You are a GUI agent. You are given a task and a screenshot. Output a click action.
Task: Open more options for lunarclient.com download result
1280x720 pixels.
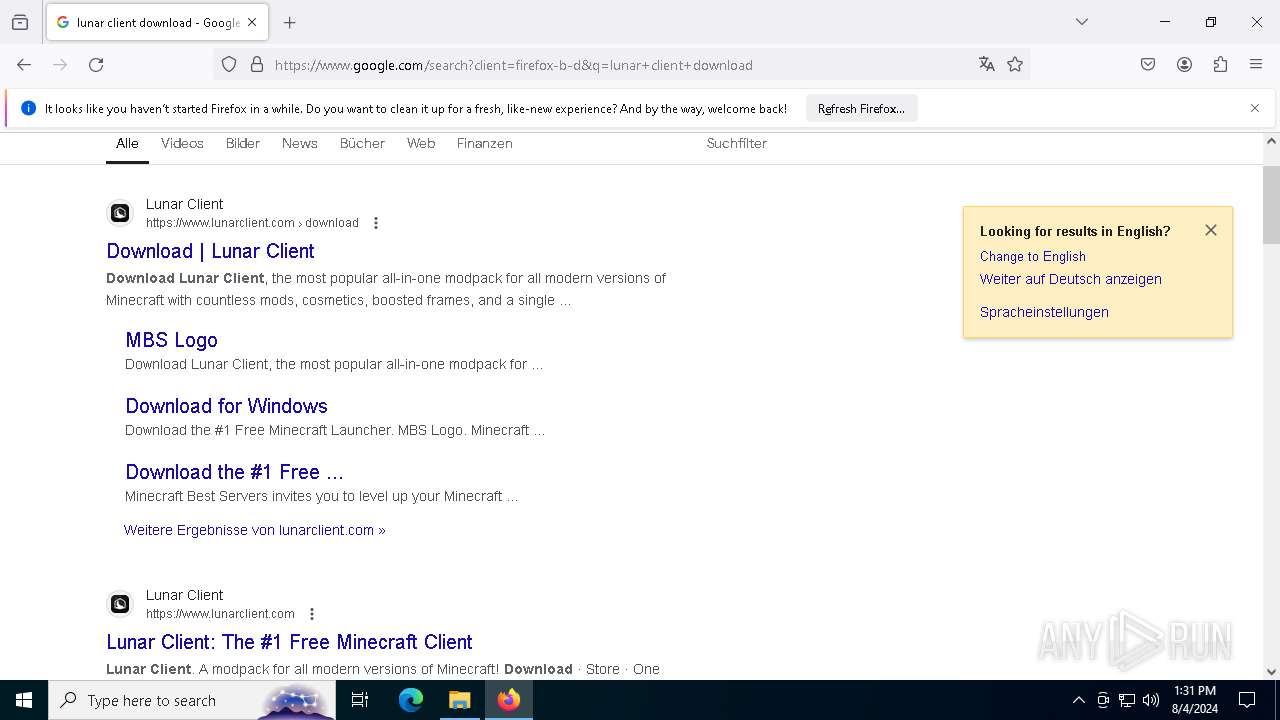point(376,223)
